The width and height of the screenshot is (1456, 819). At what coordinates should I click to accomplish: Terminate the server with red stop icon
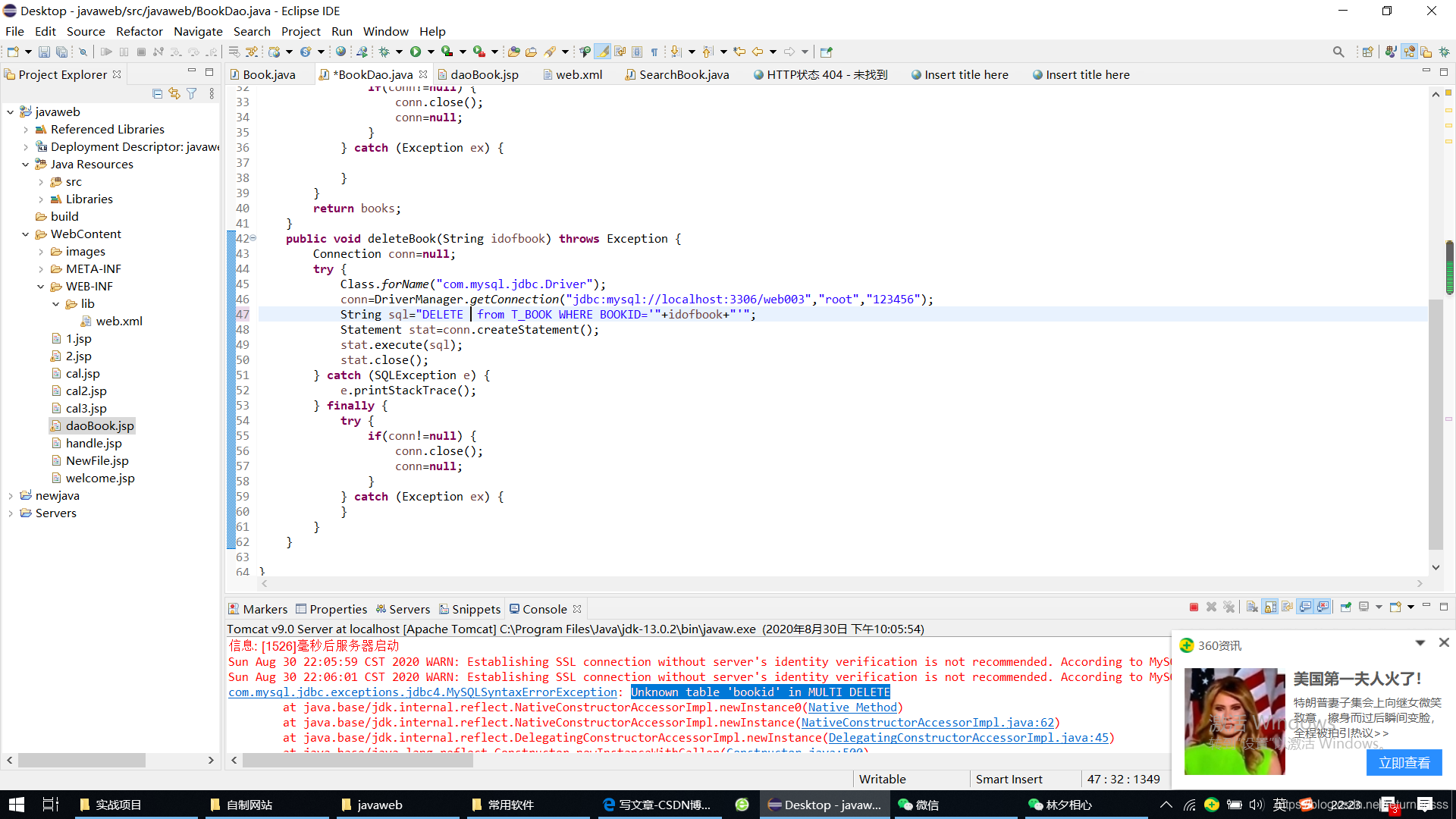click(x=1194, y=607)
